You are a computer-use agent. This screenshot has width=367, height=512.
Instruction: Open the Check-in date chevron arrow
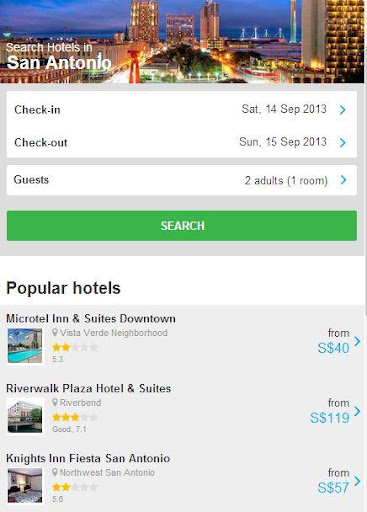343,110
